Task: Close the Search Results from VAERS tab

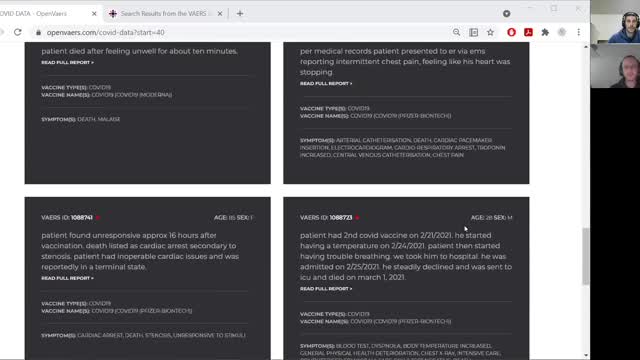Action: pyautogui.click(x=220, y=13)
